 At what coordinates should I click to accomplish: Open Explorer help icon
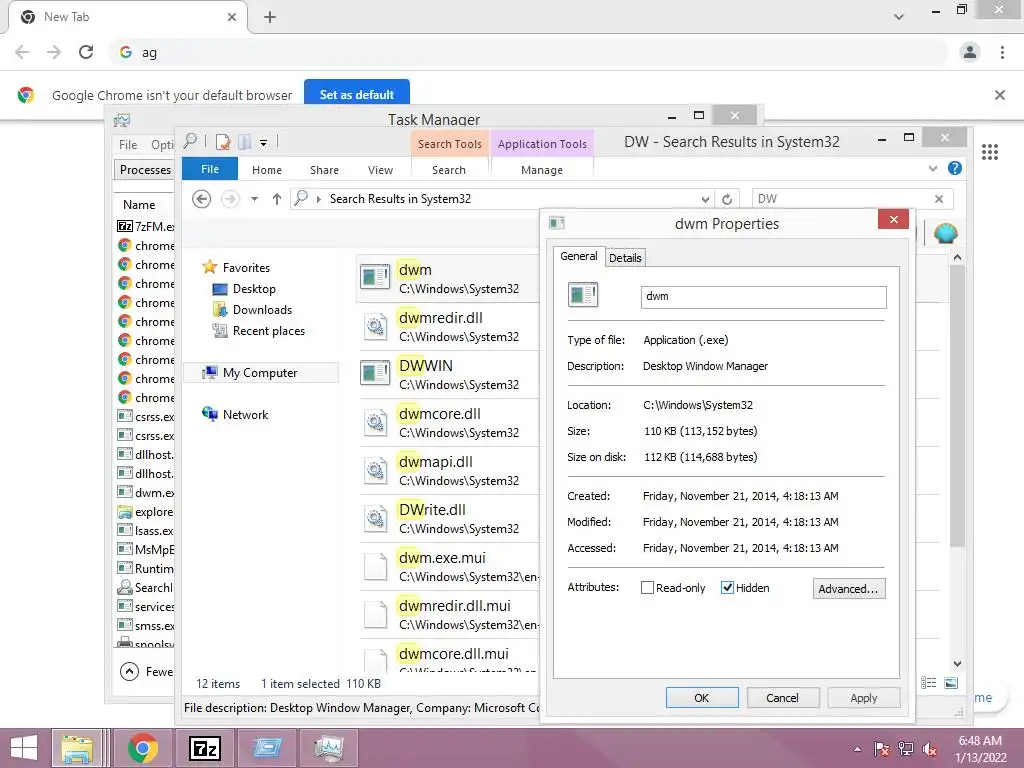coord(954,168)
